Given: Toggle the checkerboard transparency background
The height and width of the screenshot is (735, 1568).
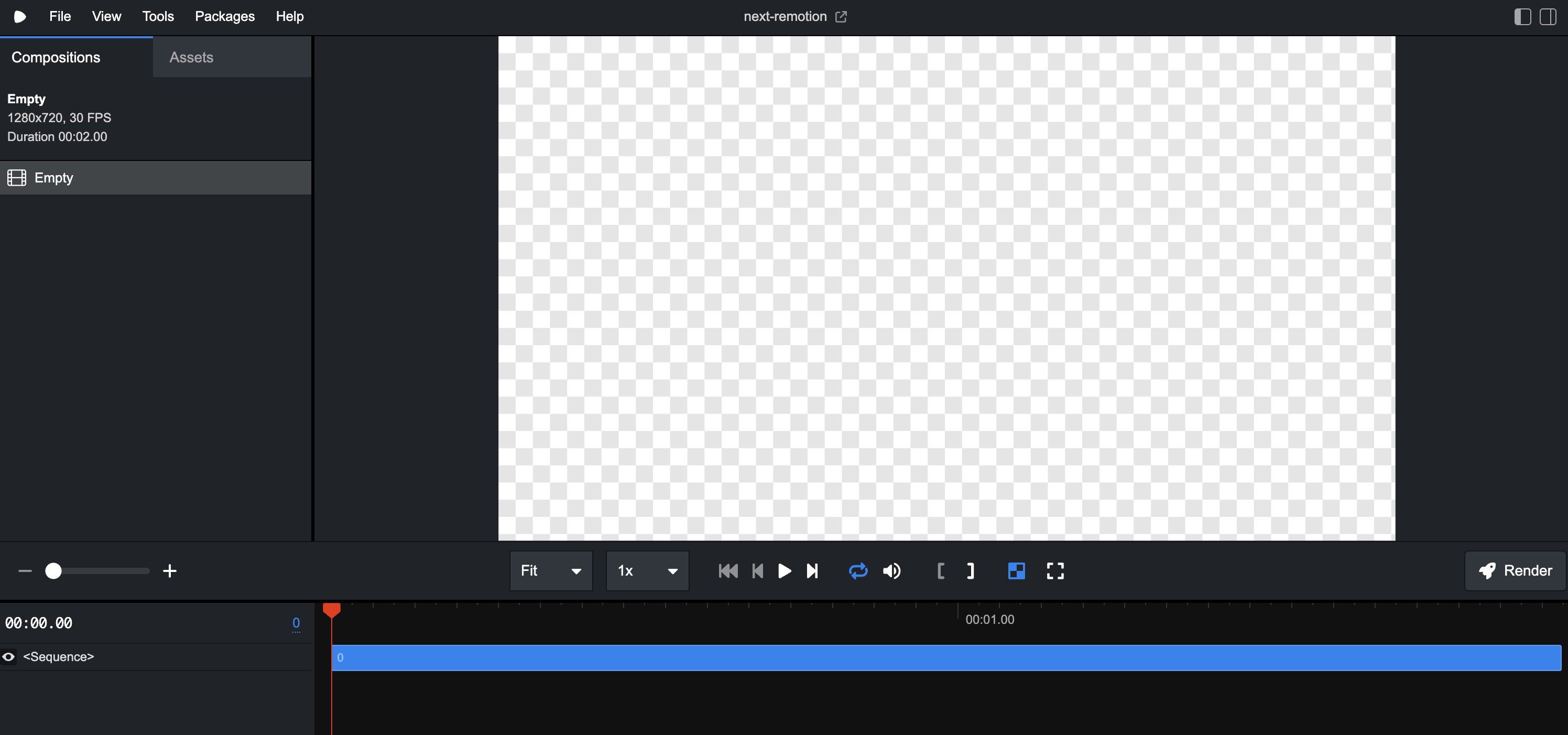Looking at the screenshot, I should tap(1016, 570).
